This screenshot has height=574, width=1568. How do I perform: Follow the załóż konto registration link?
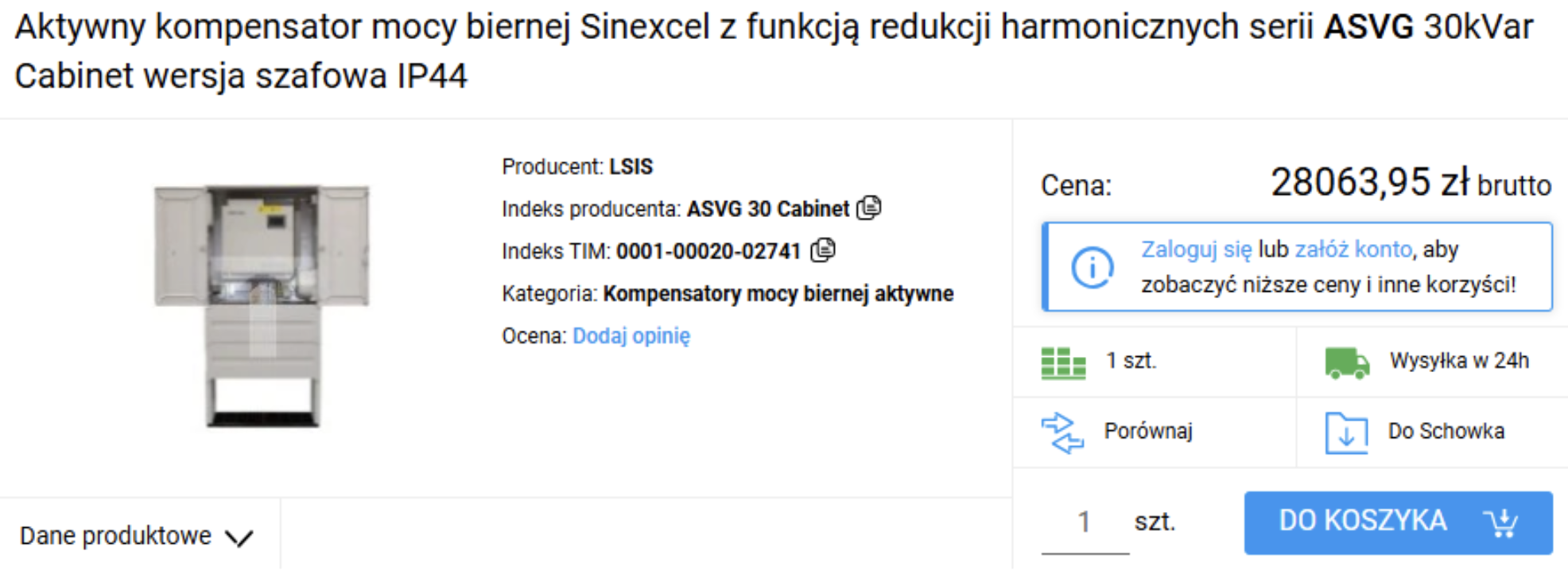point(1353,250)
